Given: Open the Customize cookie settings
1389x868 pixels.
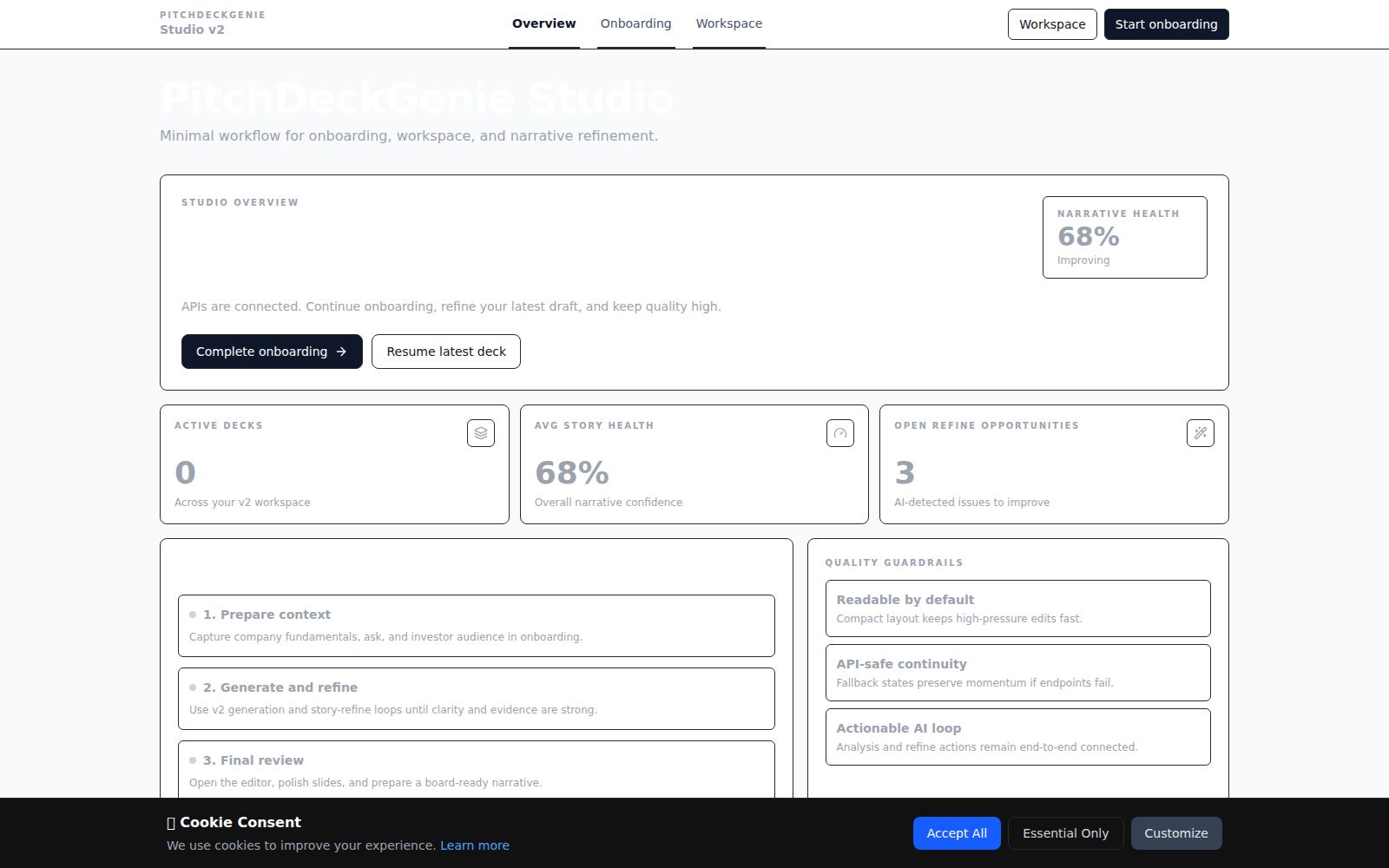Looking at the screenshot, I should coord(1175,833).
